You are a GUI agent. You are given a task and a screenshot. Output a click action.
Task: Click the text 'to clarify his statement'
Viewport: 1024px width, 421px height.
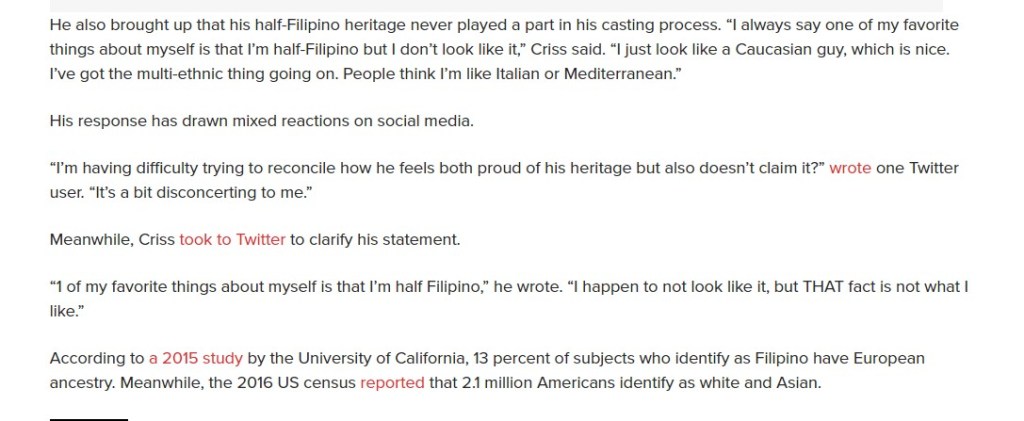[375, 240]
